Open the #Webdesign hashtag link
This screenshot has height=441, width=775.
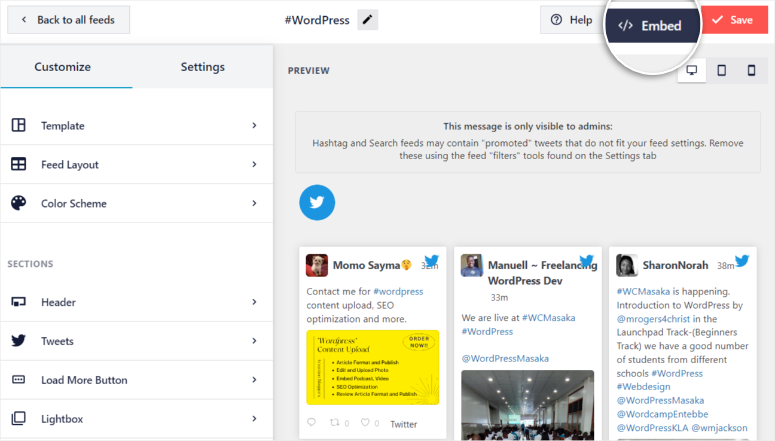(644, 387)
